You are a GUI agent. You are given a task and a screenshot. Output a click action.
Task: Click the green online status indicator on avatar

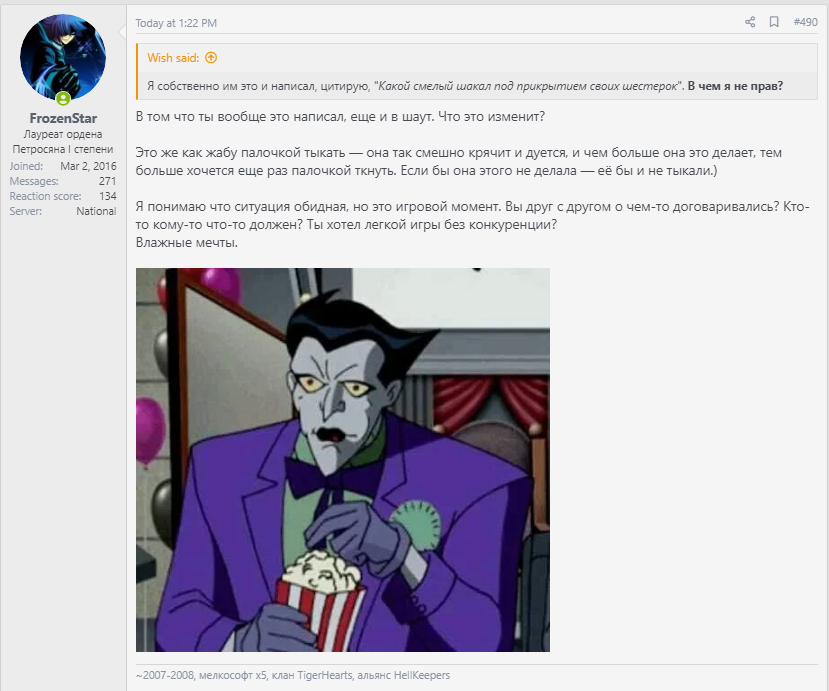tap(63, 98)
